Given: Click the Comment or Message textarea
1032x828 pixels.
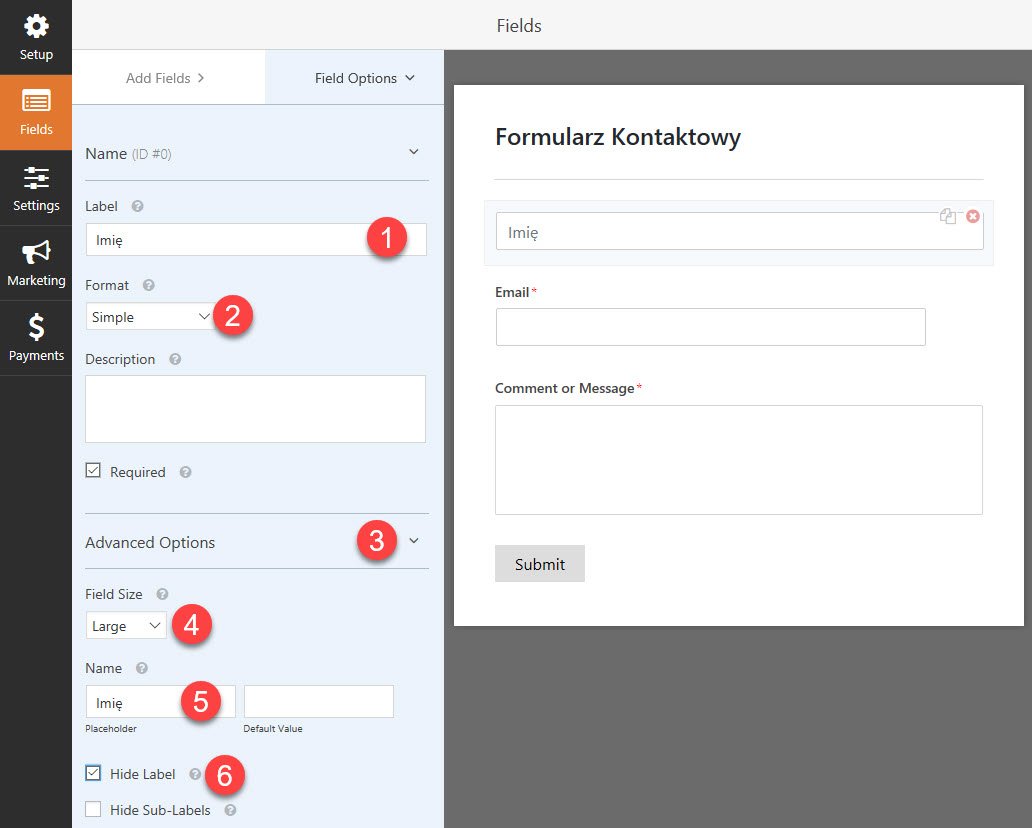Looking at the screenshot, I should [738, 460].
